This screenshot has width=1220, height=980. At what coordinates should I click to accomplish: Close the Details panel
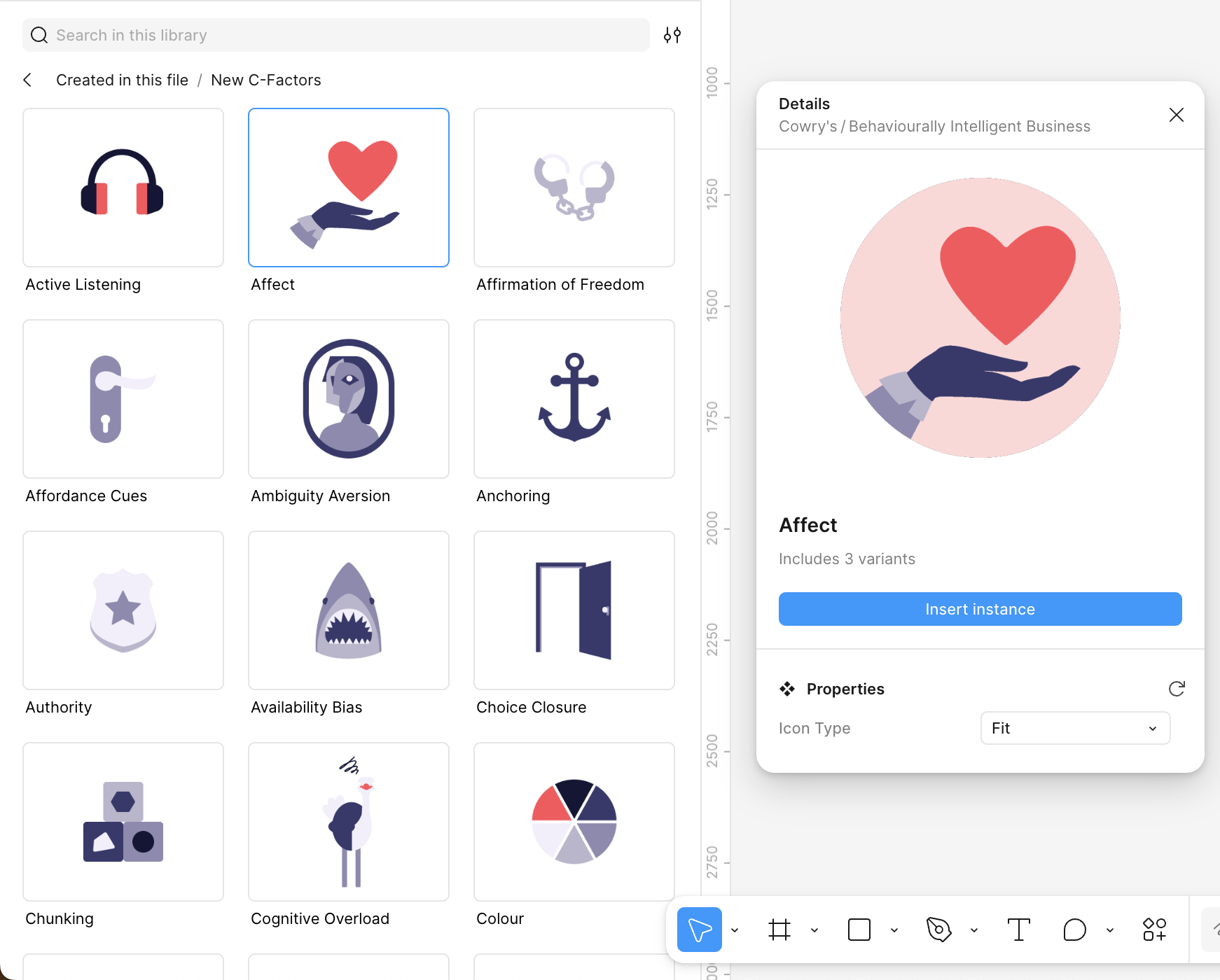coord(1177,115)
